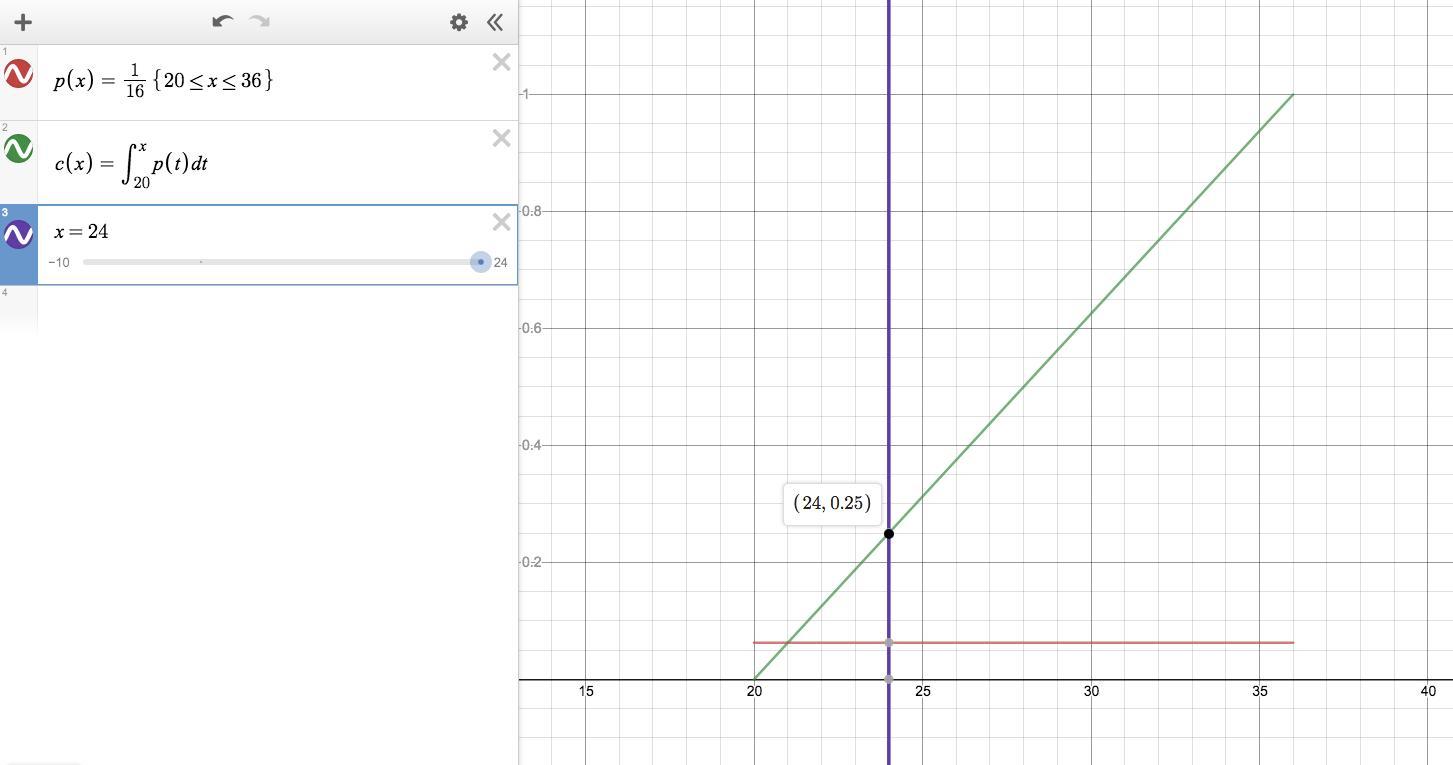The width and height of the screenshot is (1453, 765).
Task: Click the slider track for x
Action: coord(282,262)
